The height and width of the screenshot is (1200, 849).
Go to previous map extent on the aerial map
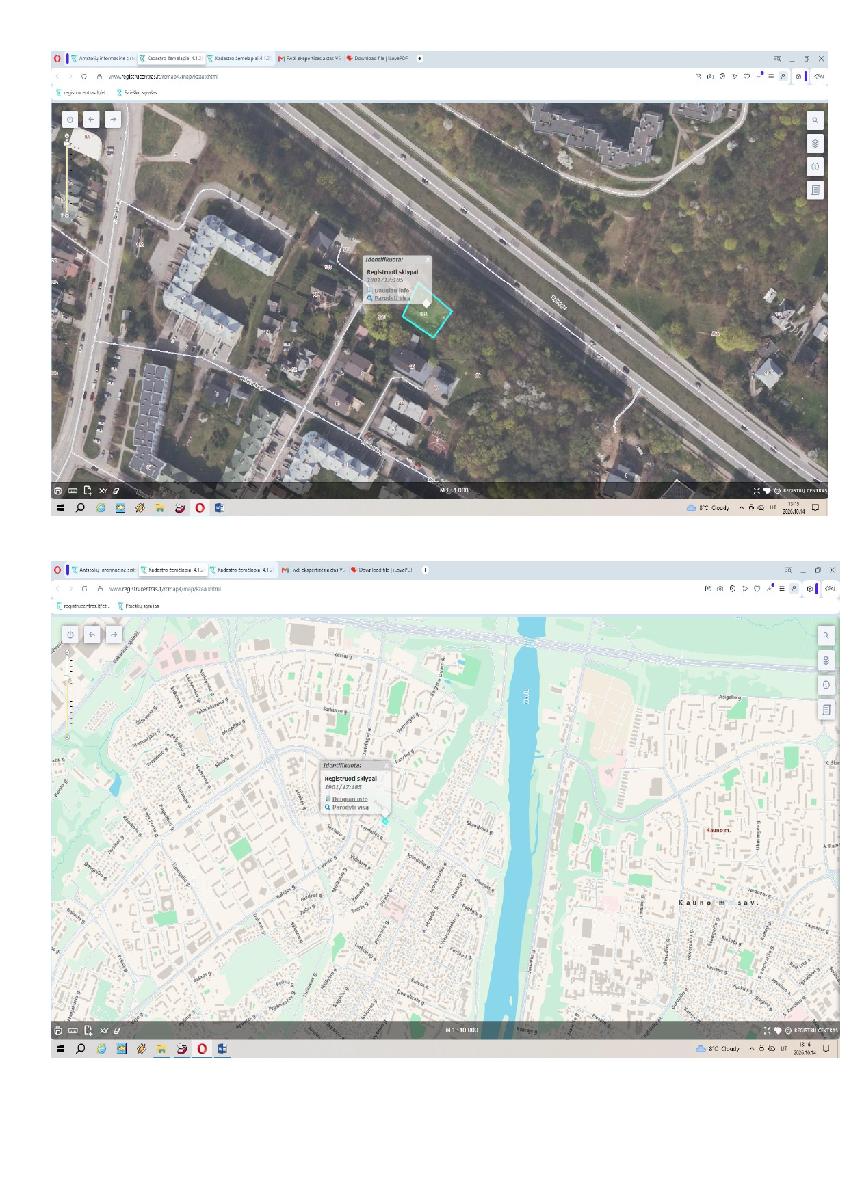91,119
